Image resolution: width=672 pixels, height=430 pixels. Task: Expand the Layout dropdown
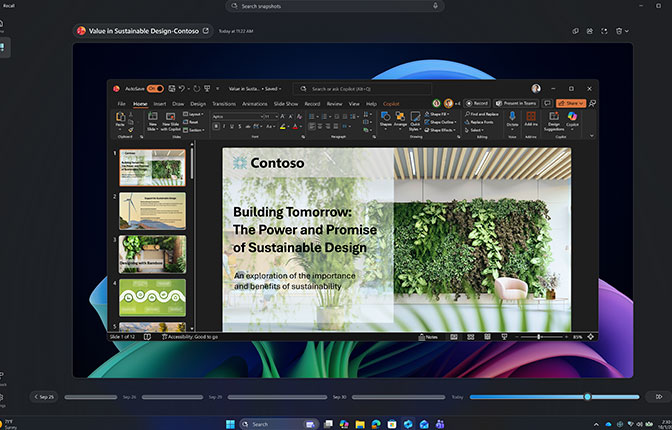click(194, 114)
